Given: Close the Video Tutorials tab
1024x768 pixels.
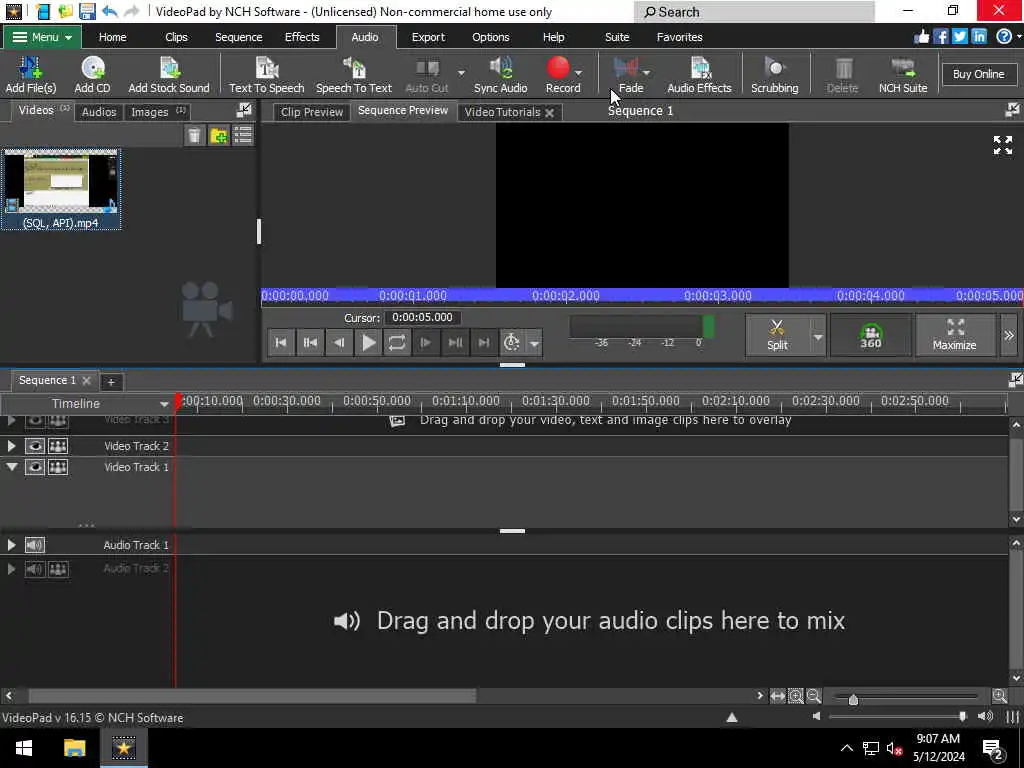Looking at the screenshot, I should tap(550, 112).
